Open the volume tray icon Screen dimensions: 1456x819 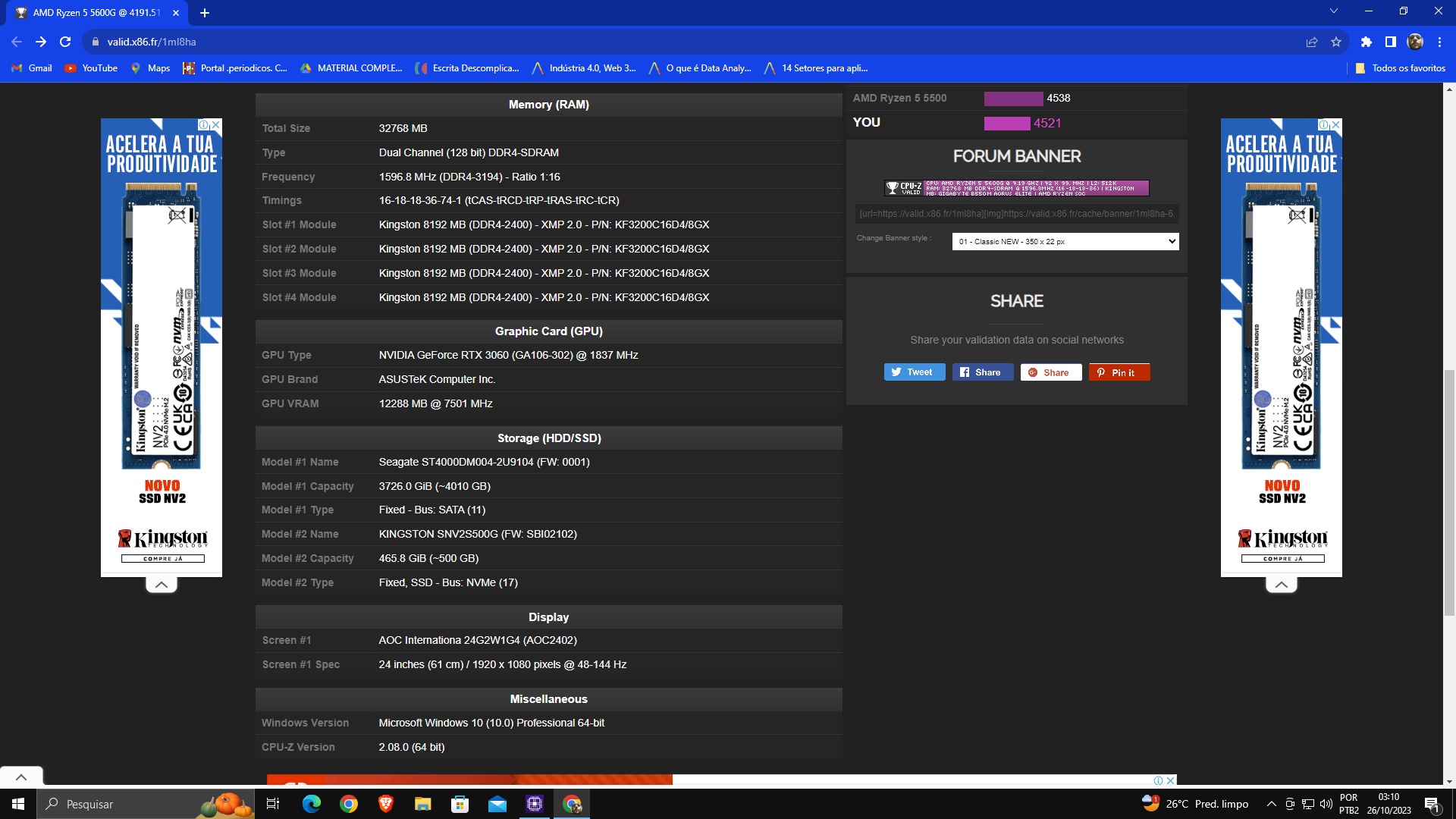(x=1326, y=804)
